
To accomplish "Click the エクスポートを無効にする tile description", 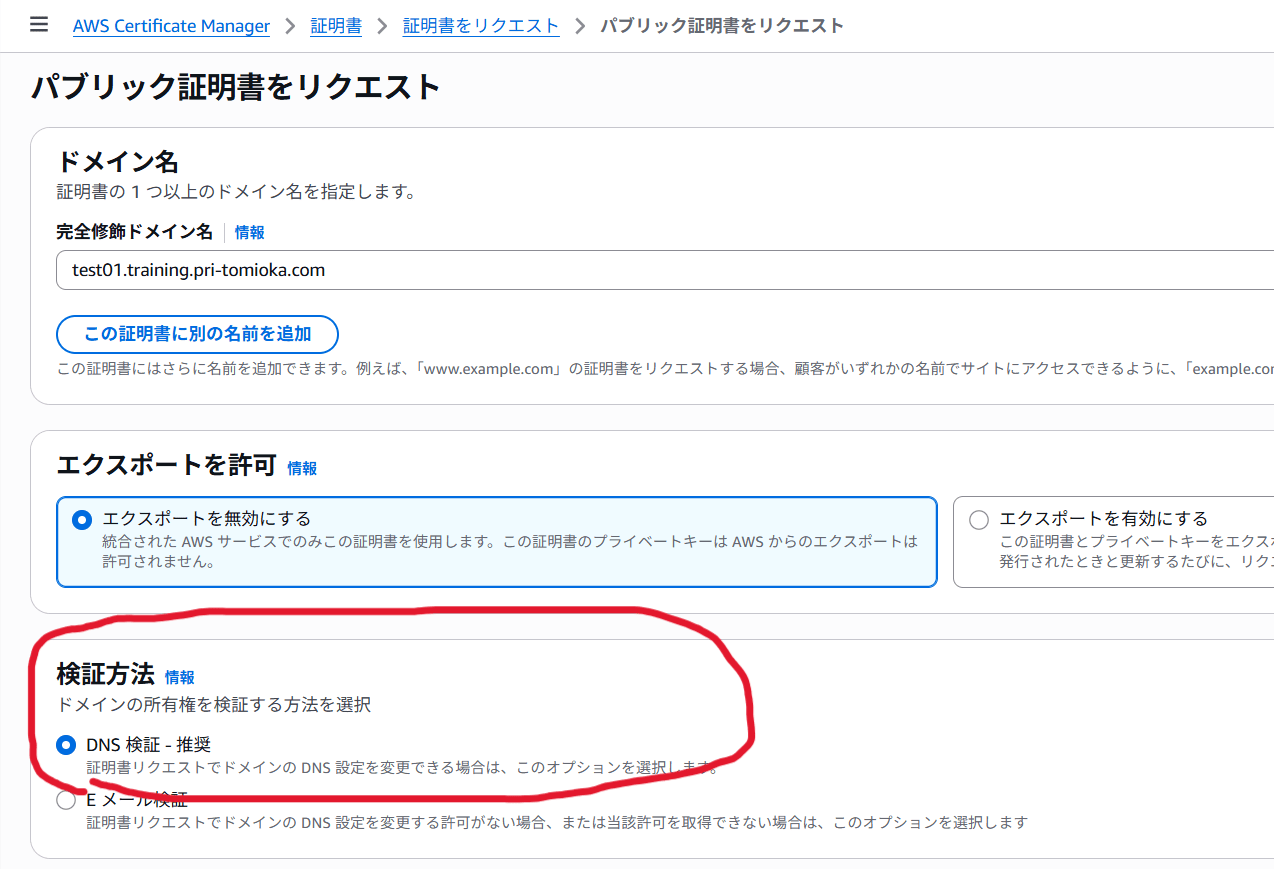I will point(509,551).
